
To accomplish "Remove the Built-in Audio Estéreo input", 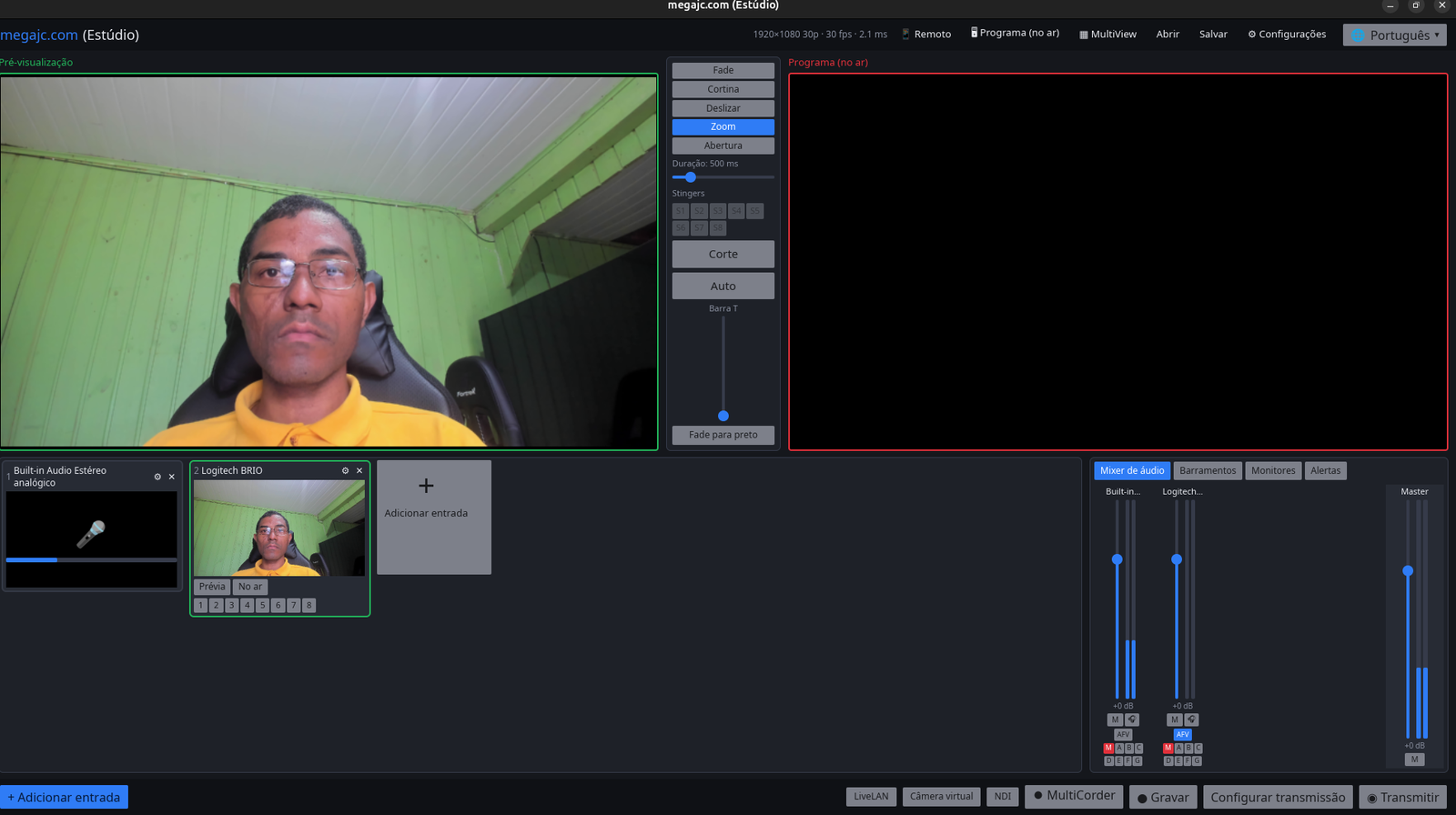I will point(172,477).
